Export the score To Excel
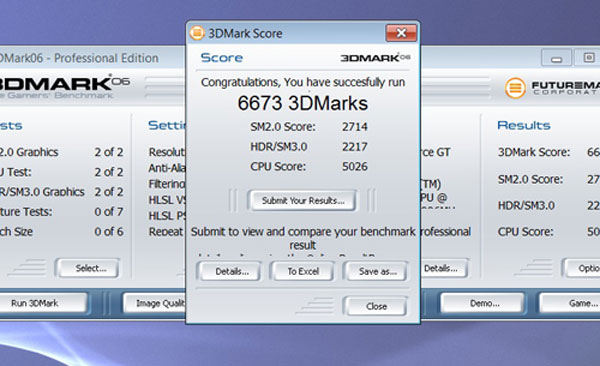Viewport: 600px width, 366px height. [302, 271]
